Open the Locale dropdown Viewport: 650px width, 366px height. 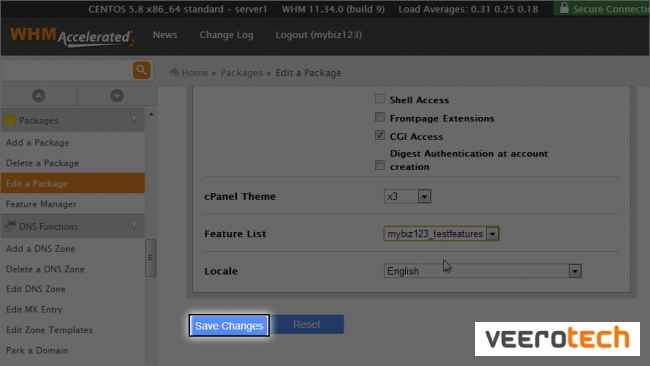pyautogui.click(x=483, y=271)
